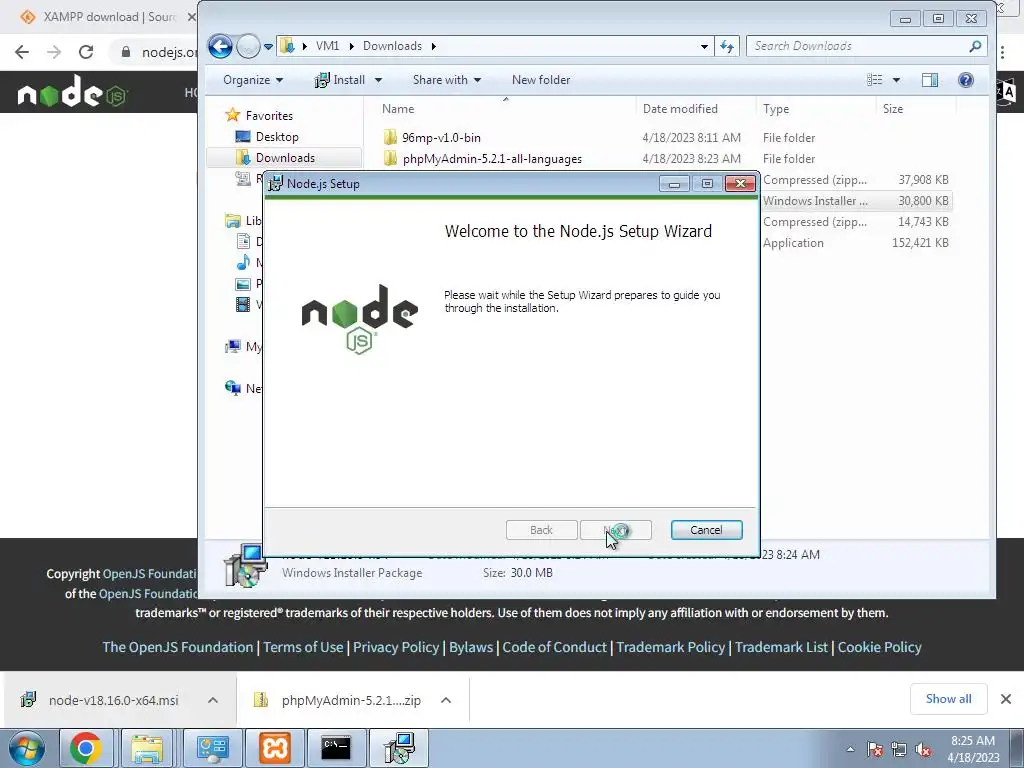Click the Windows Installer taskbar icon

[x=399, y=748]
